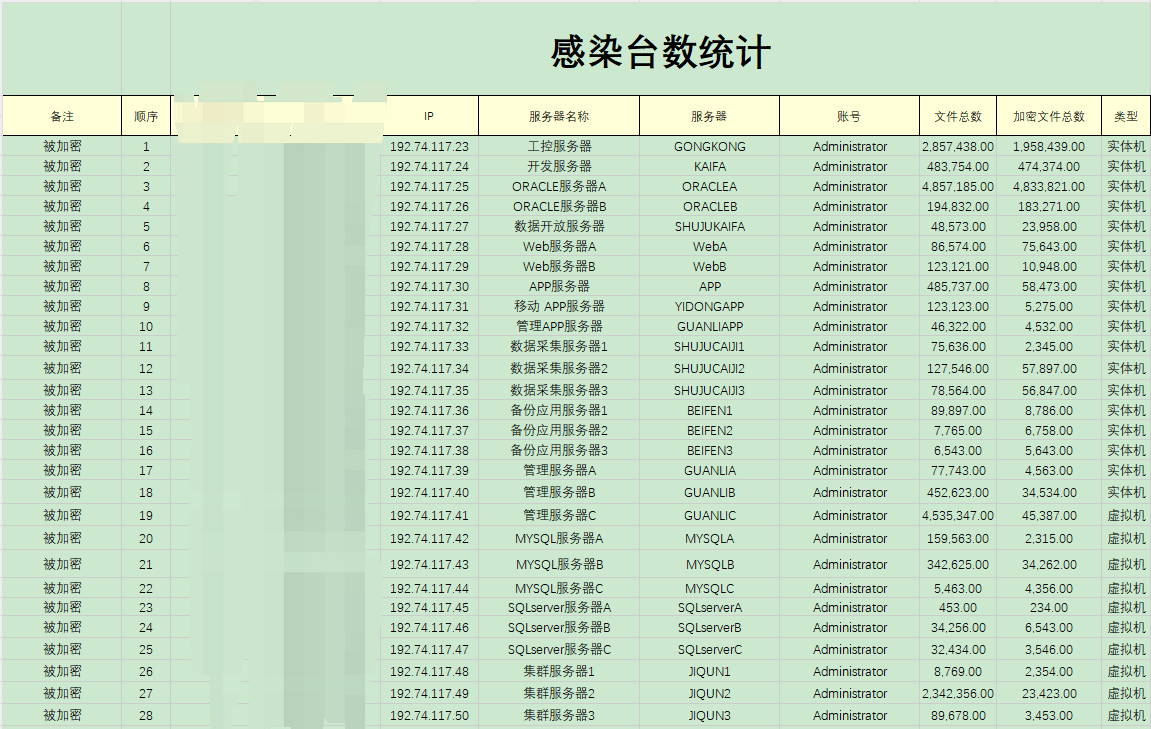The image size is (1151, 729).
Task: Click the 加密文件总数 header cell
Action: tap(1048, 116)
